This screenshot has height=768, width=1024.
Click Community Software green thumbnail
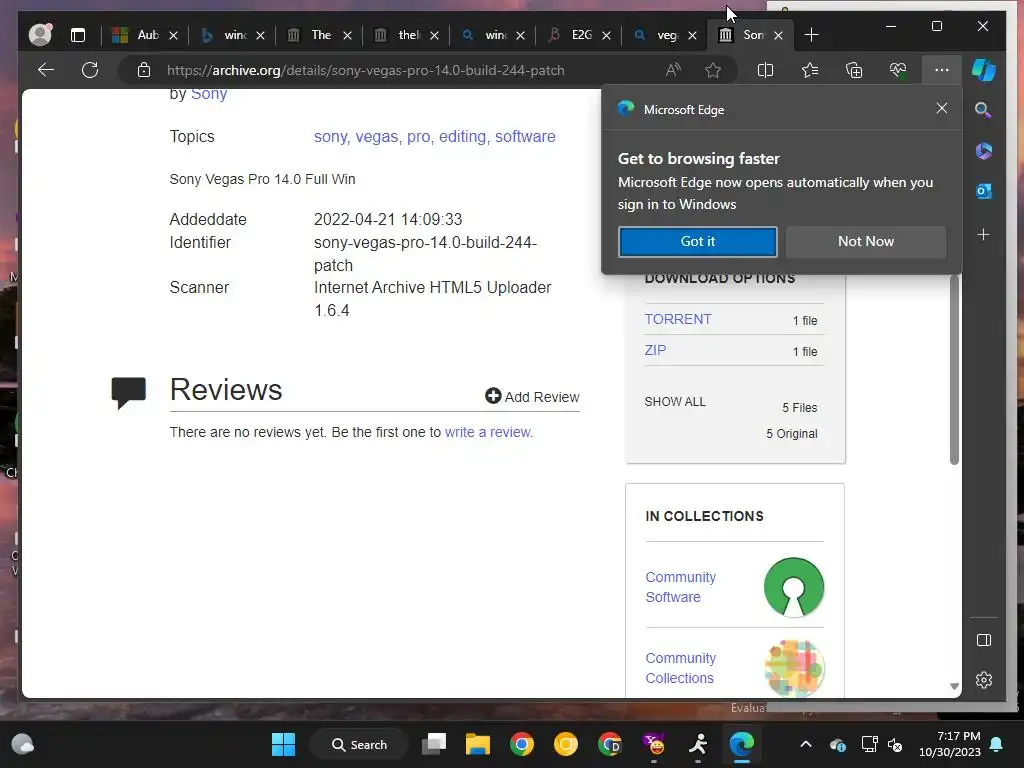[794, 587]
